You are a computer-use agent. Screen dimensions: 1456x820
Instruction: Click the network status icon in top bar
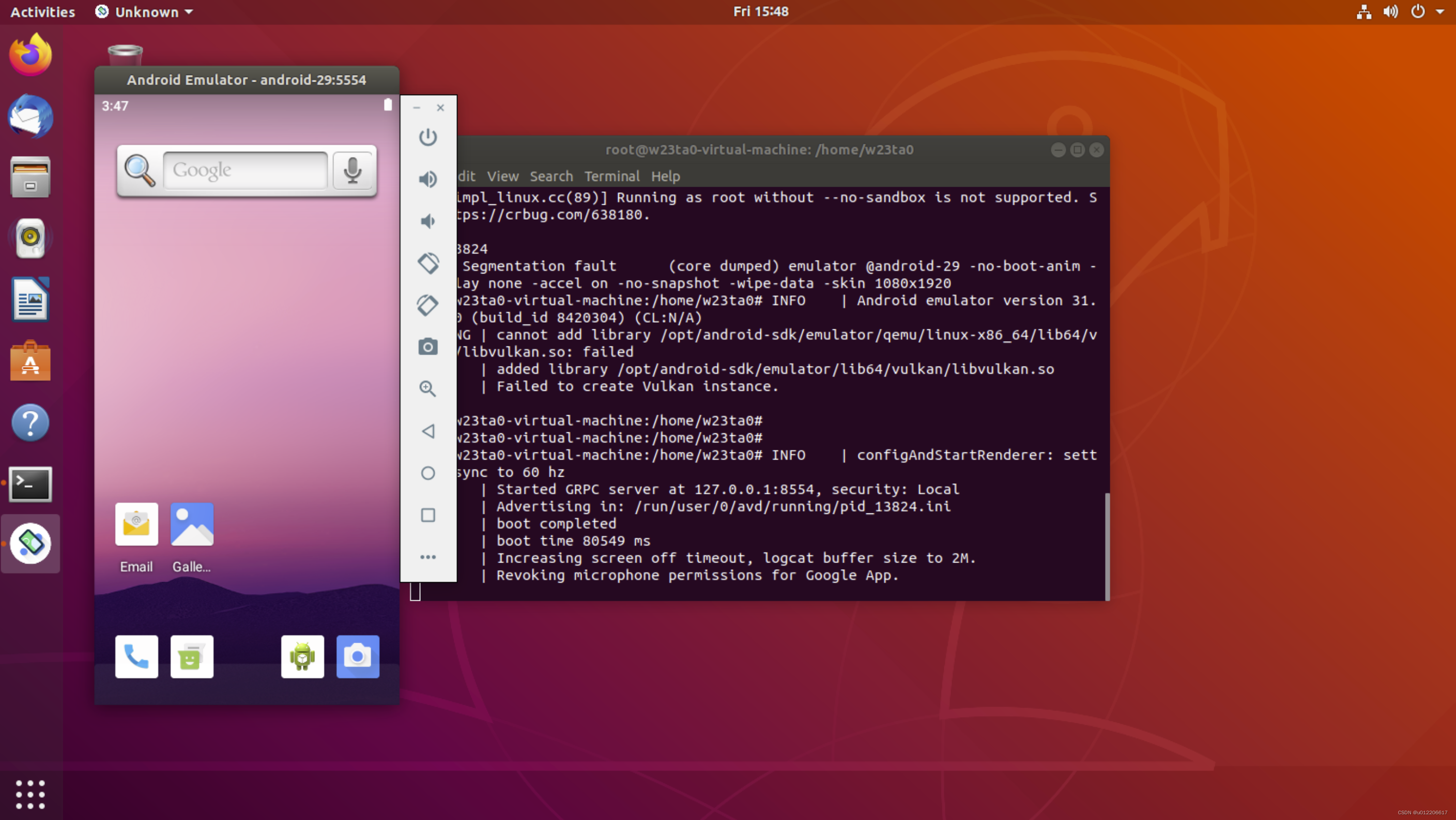click(1364, 12)
